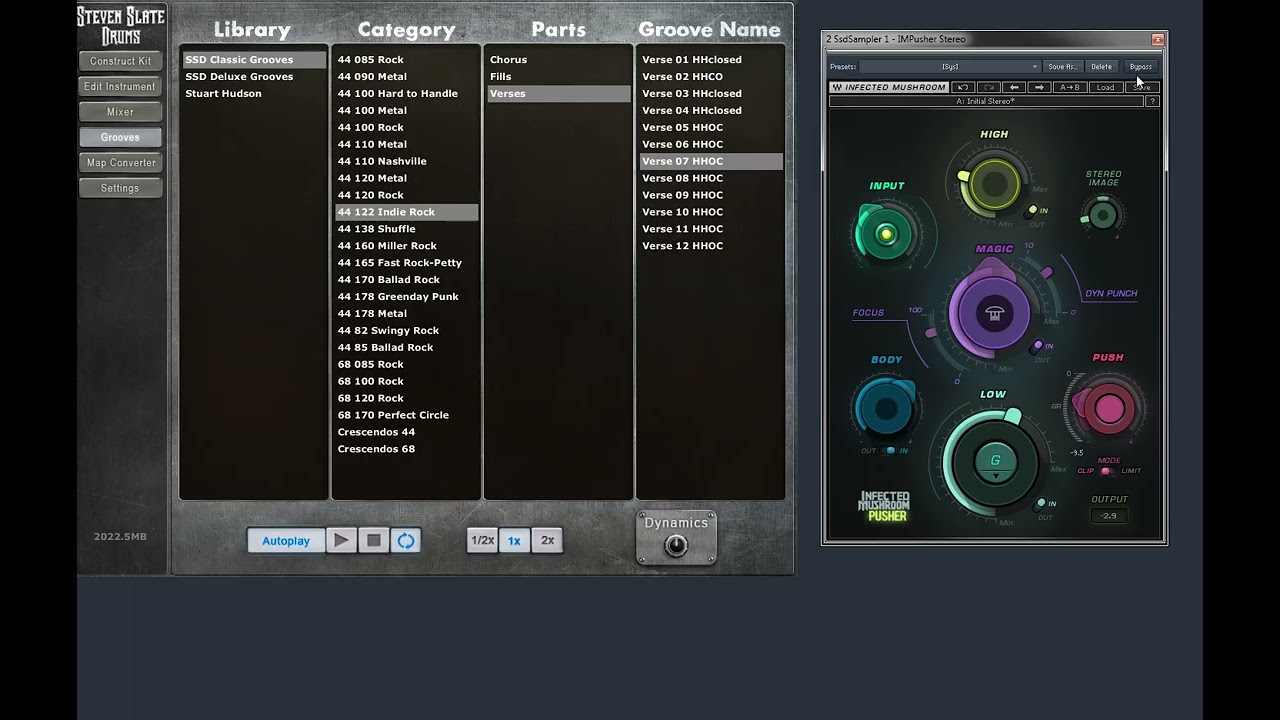The height and width of the screenshot is (720, 1280).
Task: Set groove tempo to 1x
Action: coord(514,540)
